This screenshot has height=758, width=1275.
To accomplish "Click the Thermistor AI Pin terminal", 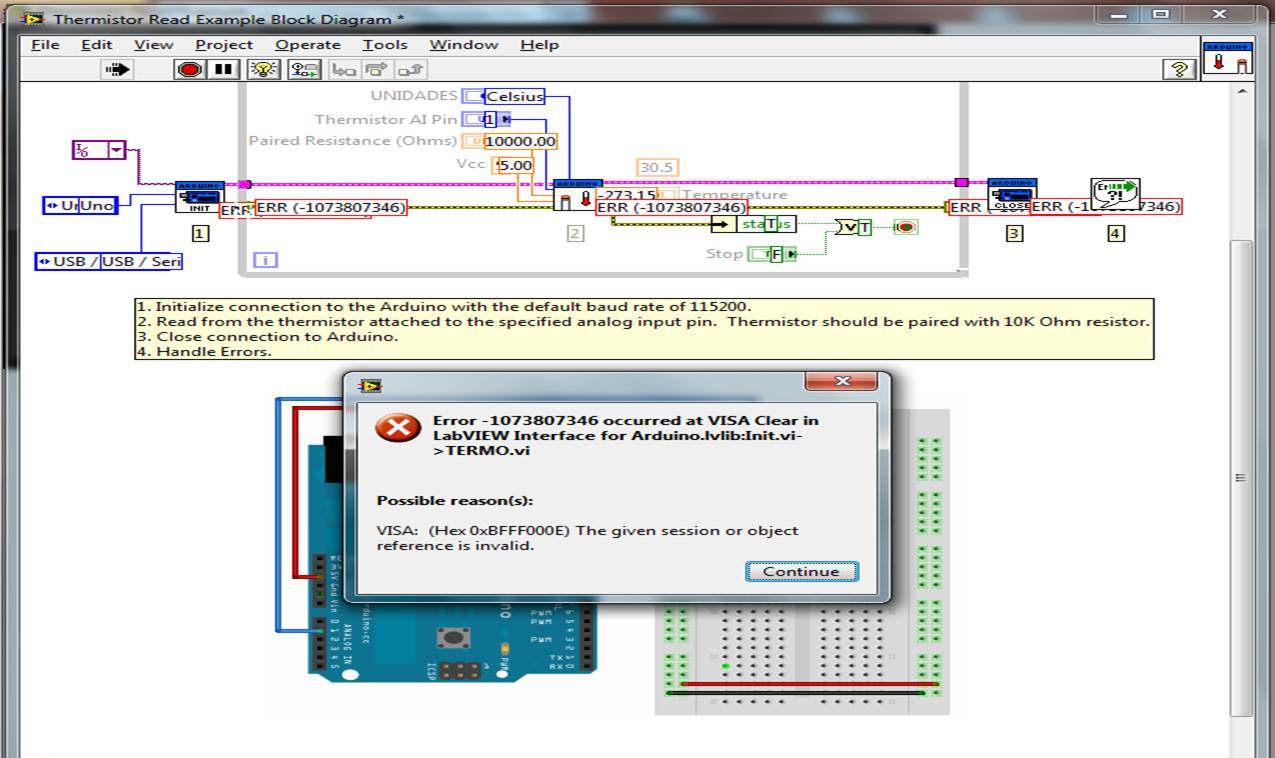I will click(488, 119).
